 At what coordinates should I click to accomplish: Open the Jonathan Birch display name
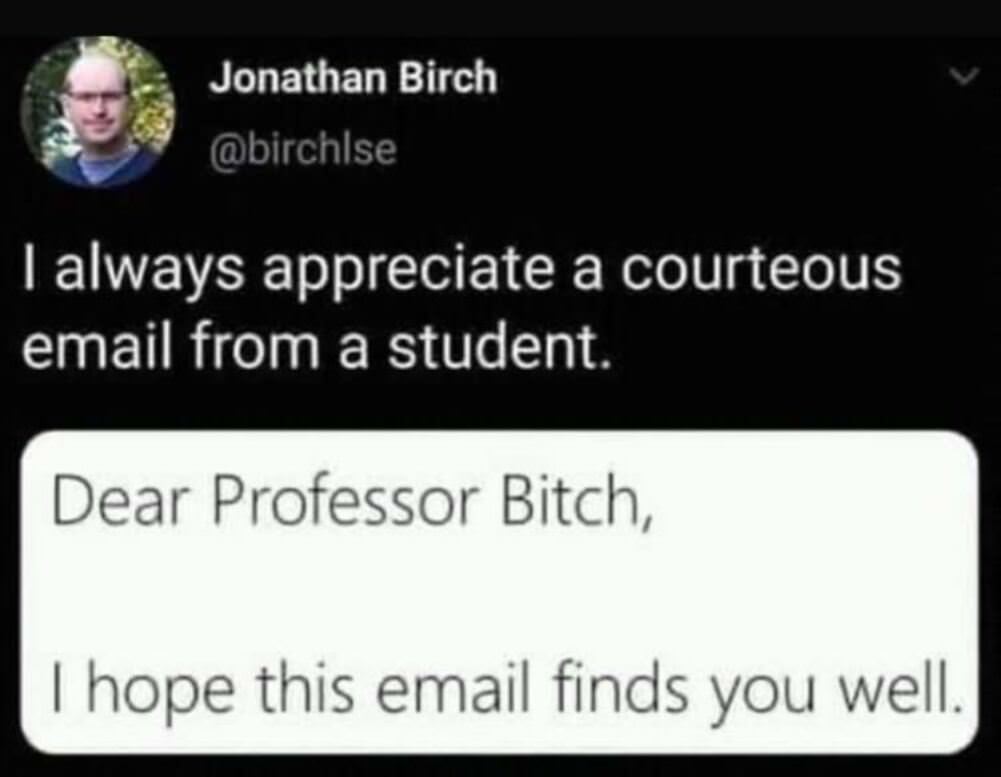pyautogui.click(x=354, y=78)
